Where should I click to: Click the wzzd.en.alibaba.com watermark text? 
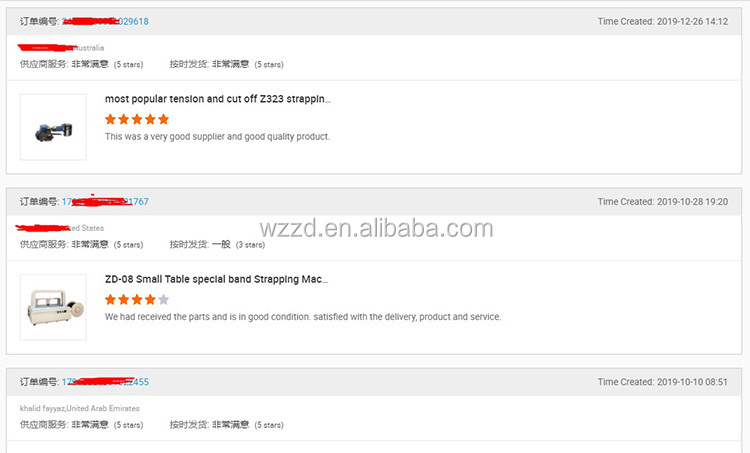[x=376, y=228]
